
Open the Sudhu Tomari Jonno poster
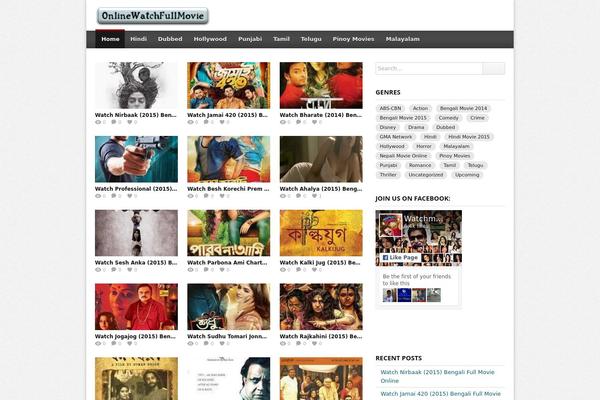[228, 307]
